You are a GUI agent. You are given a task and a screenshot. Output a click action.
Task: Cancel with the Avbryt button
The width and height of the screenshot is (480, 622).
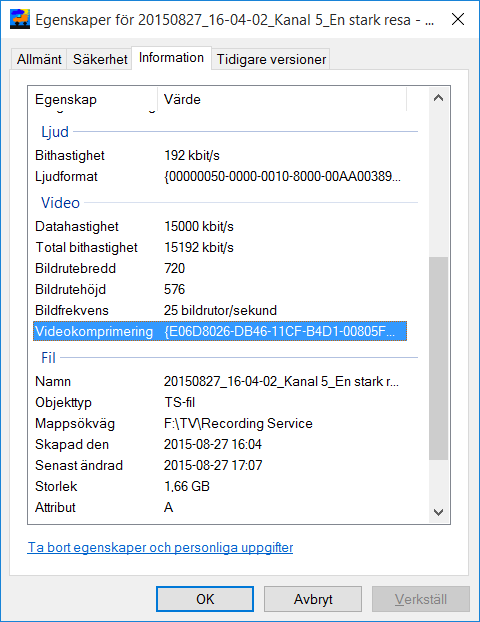[x=313, y=599]
